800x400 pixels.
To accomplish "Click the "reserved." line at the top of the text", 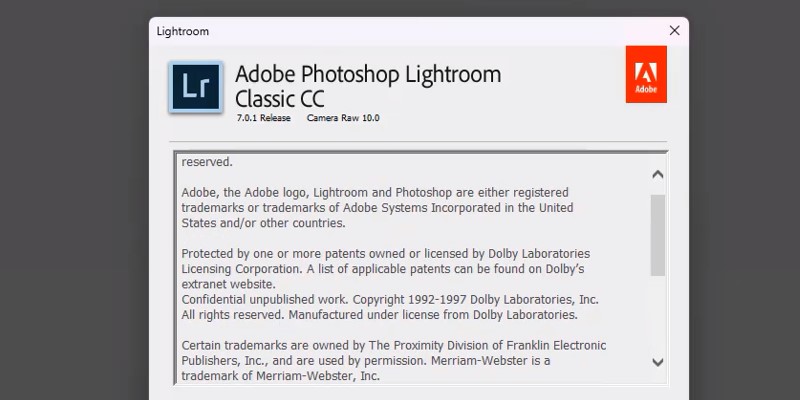I will tap(207, 161).
